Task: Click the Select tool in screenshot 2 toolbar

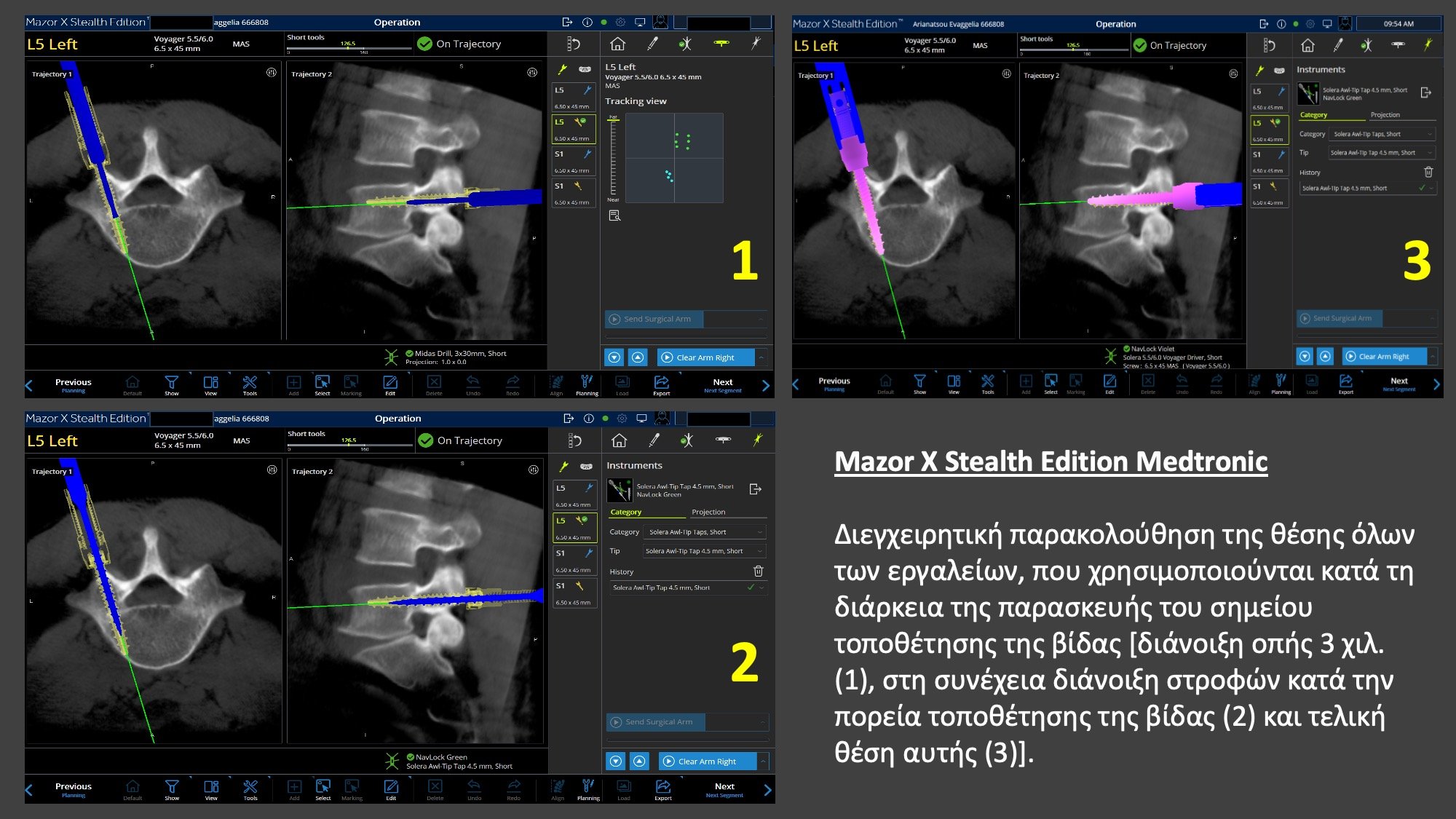Action: tap(323, 789)
